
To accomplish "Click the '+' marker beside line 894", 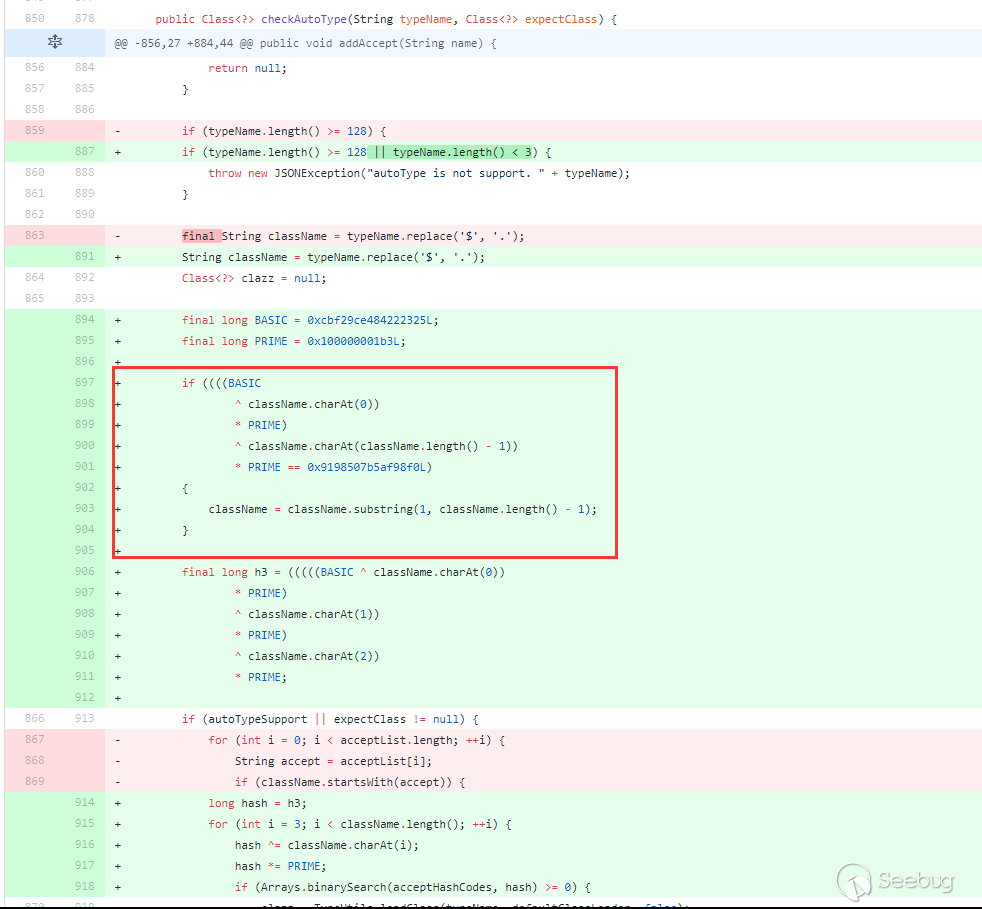I will 117,319.
